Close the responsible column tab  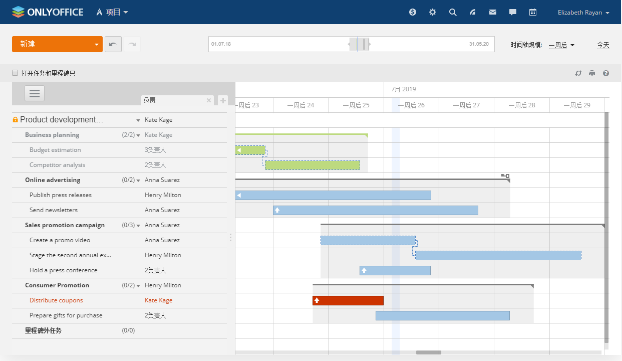pos(209,100)
